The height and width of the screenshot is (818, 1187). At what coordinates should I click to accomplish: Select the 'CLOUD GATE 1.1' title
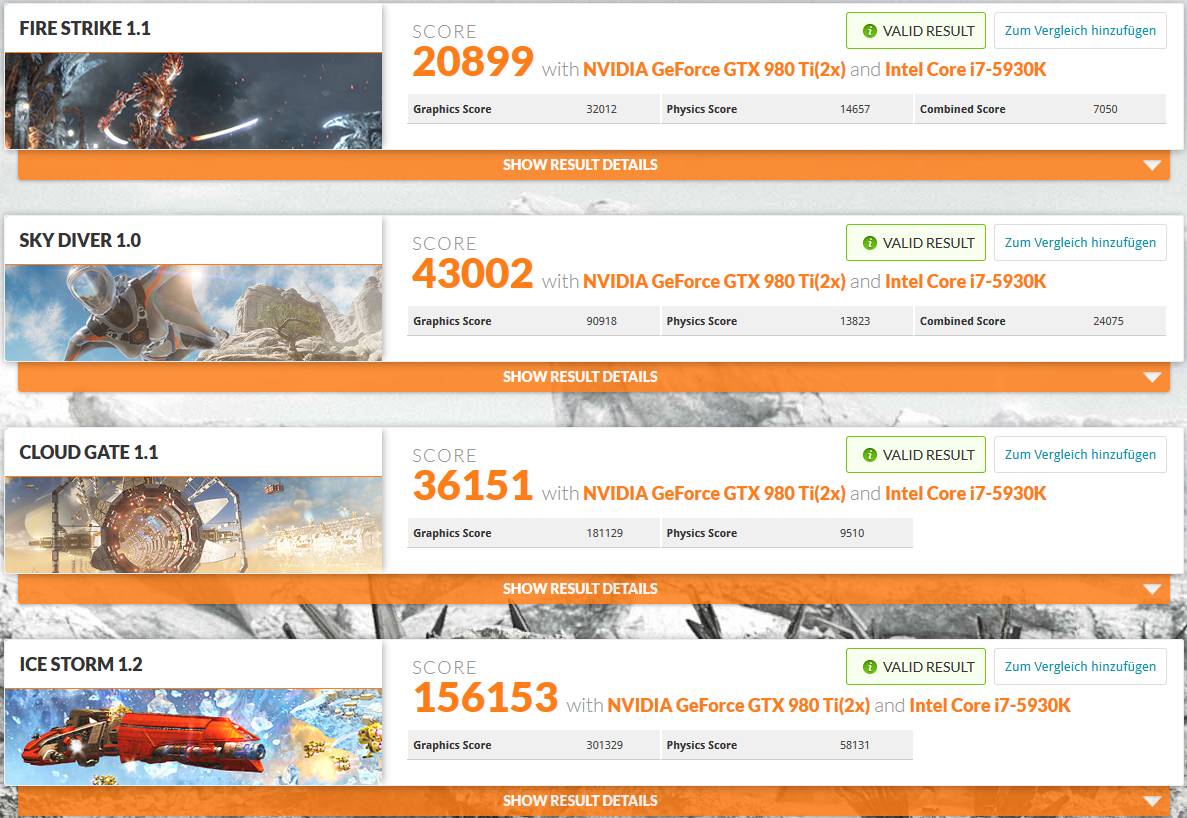coord(89,453)
